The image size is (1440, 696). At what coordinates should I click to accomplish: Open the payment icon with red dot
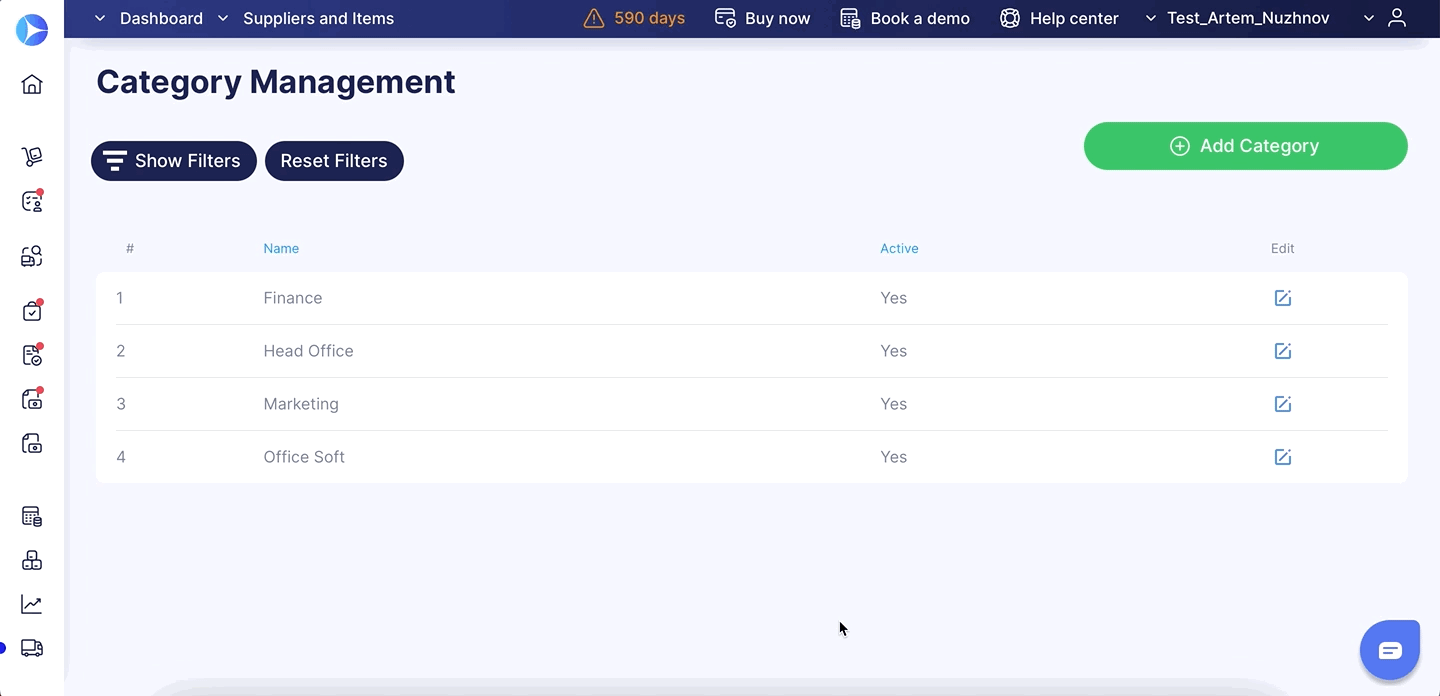click(x=32, y=399)
